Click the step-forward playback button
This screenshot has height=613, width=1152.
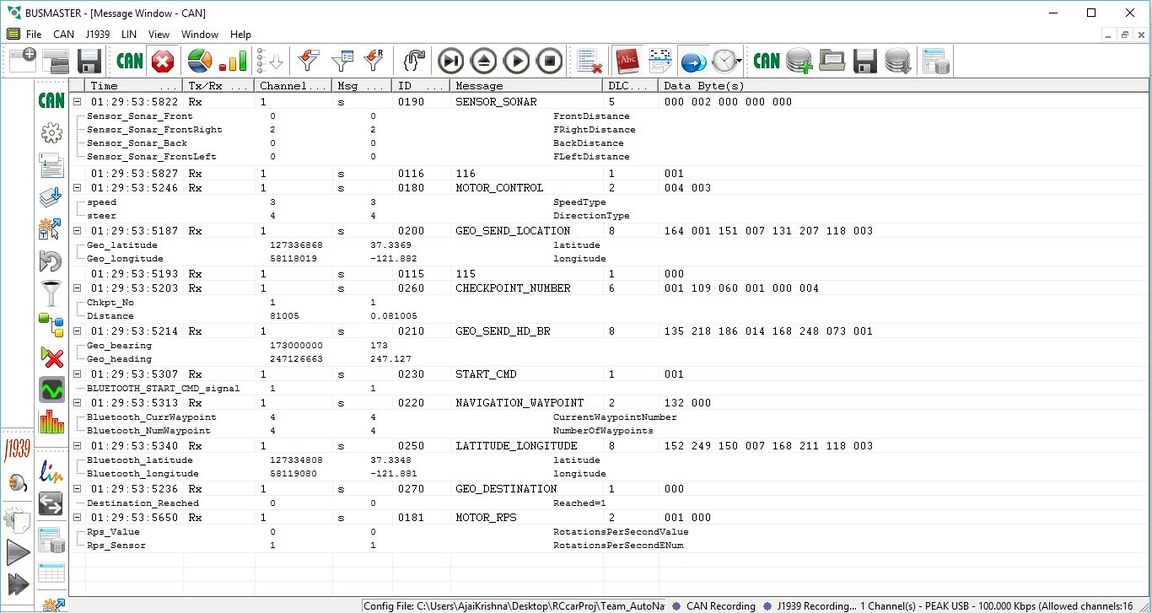coord(451,60)
